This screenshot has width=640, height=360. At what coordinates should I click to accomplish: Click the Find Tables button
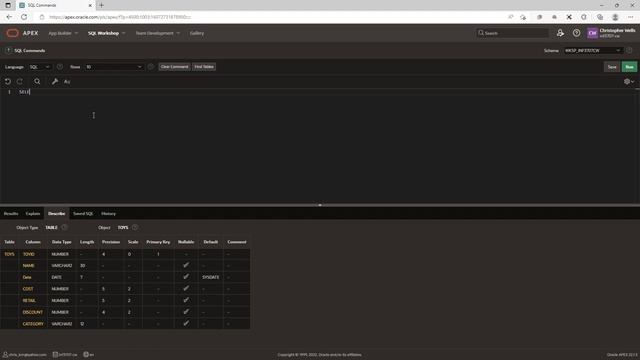tap(204, 67)
